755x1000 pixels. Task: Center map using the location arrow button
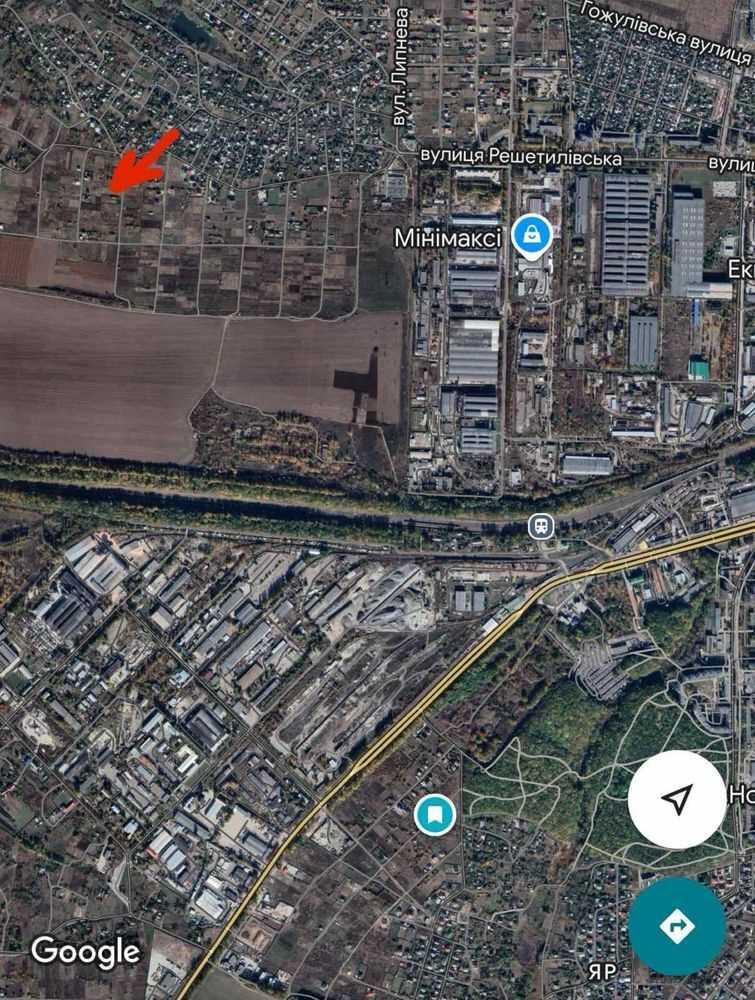[x=677, y=799]
